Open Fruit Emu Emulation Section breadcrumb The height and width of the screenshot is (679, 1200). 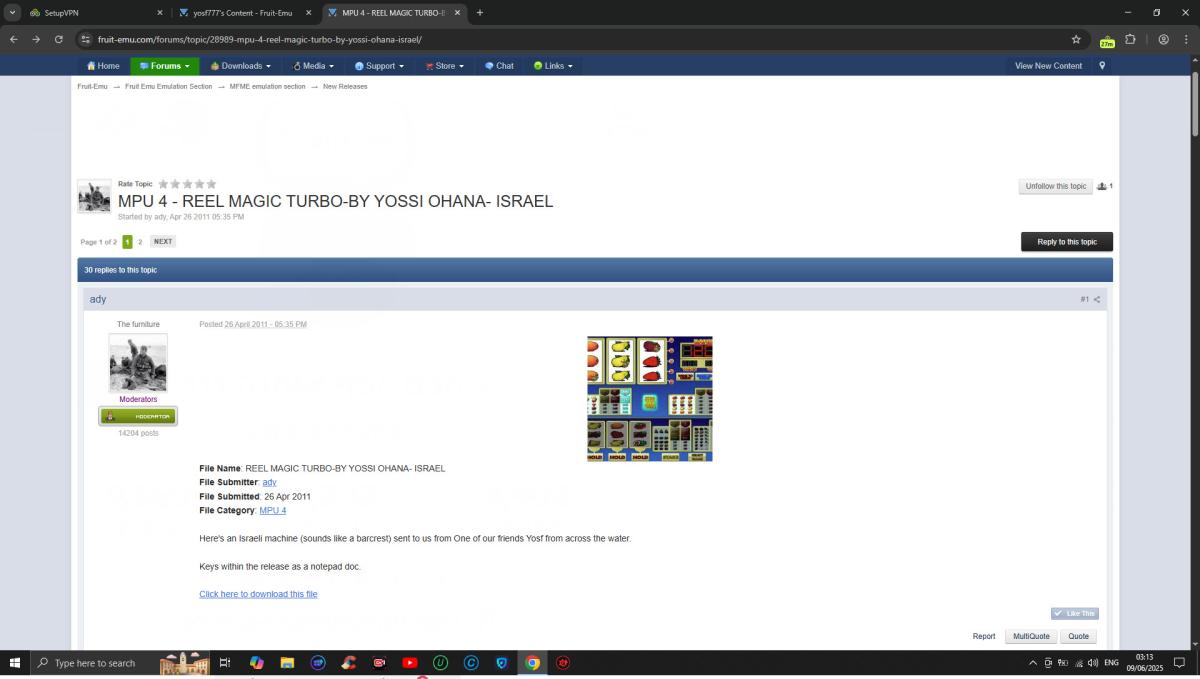click(169, 87)
